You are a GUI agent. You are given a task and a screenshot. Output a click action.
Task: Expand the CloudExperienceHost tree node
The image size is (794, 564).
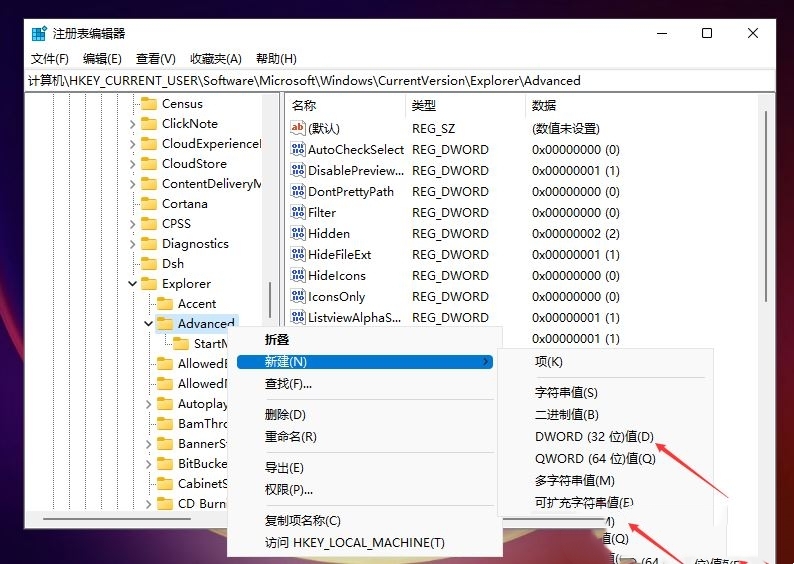tap(133, 144)
